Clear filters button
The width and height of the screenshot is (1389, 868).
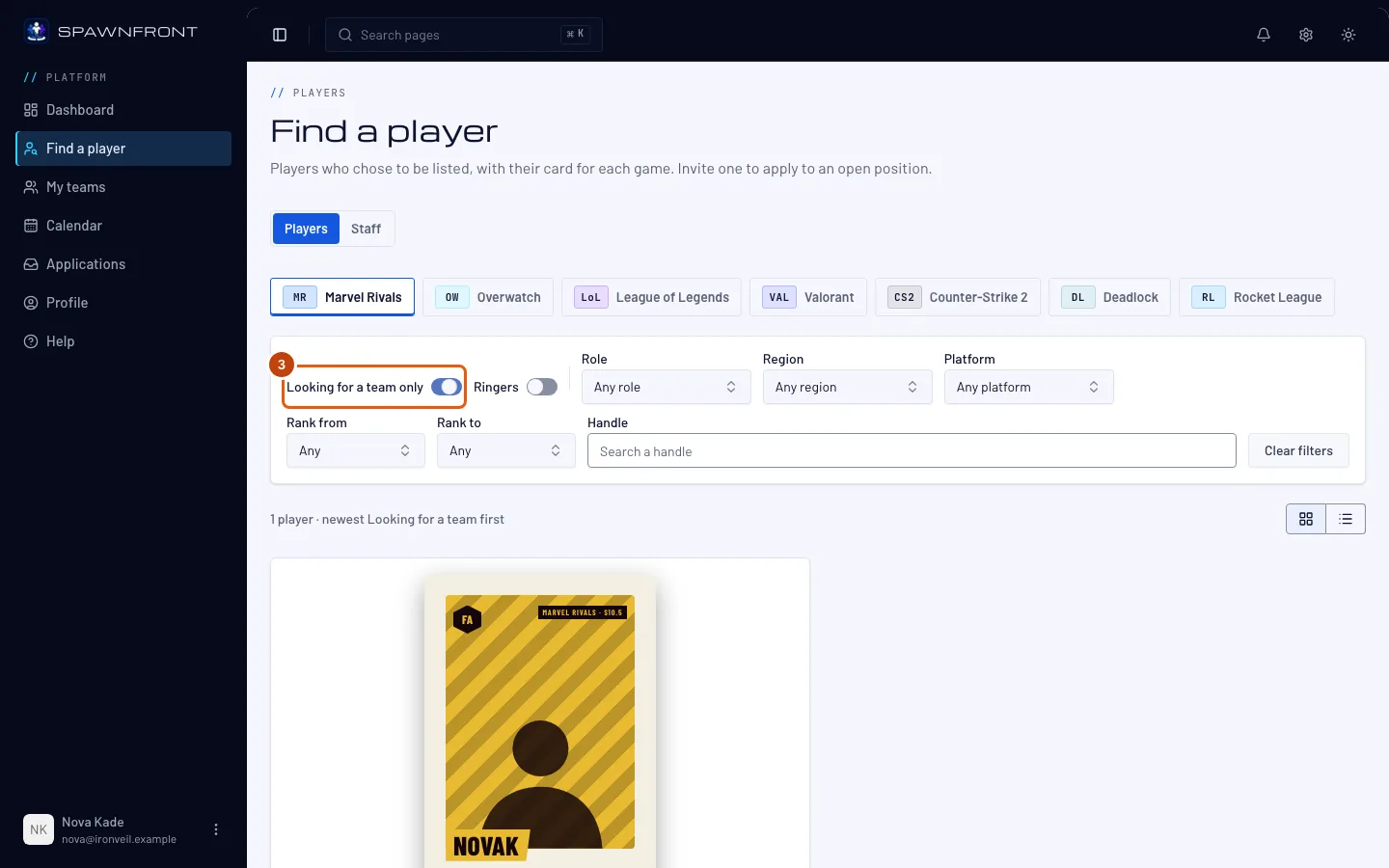point(1298,450)
